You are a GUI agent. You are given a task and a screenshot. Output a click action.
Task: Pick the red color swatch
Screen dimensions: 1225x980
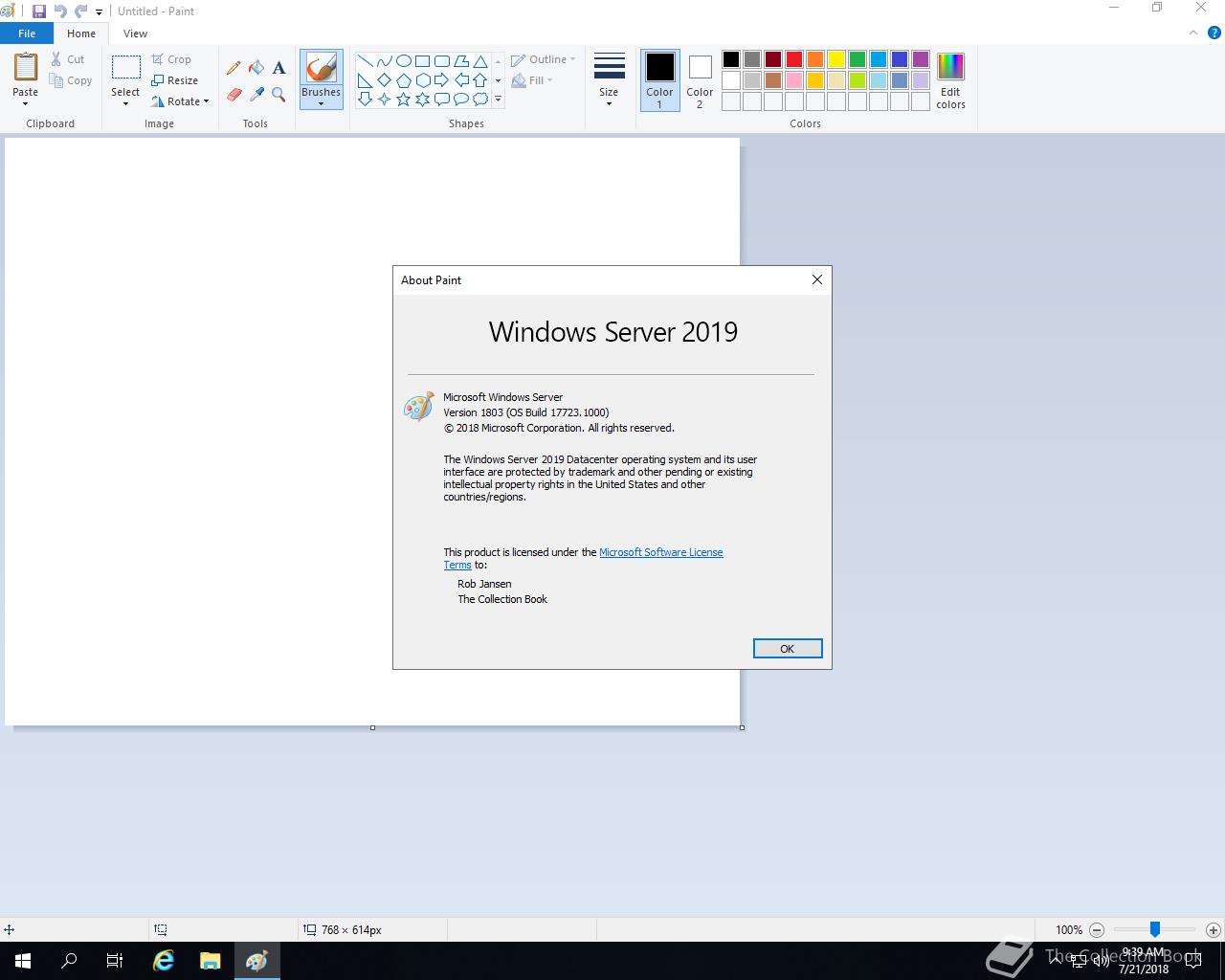click(x=794, y=60)
